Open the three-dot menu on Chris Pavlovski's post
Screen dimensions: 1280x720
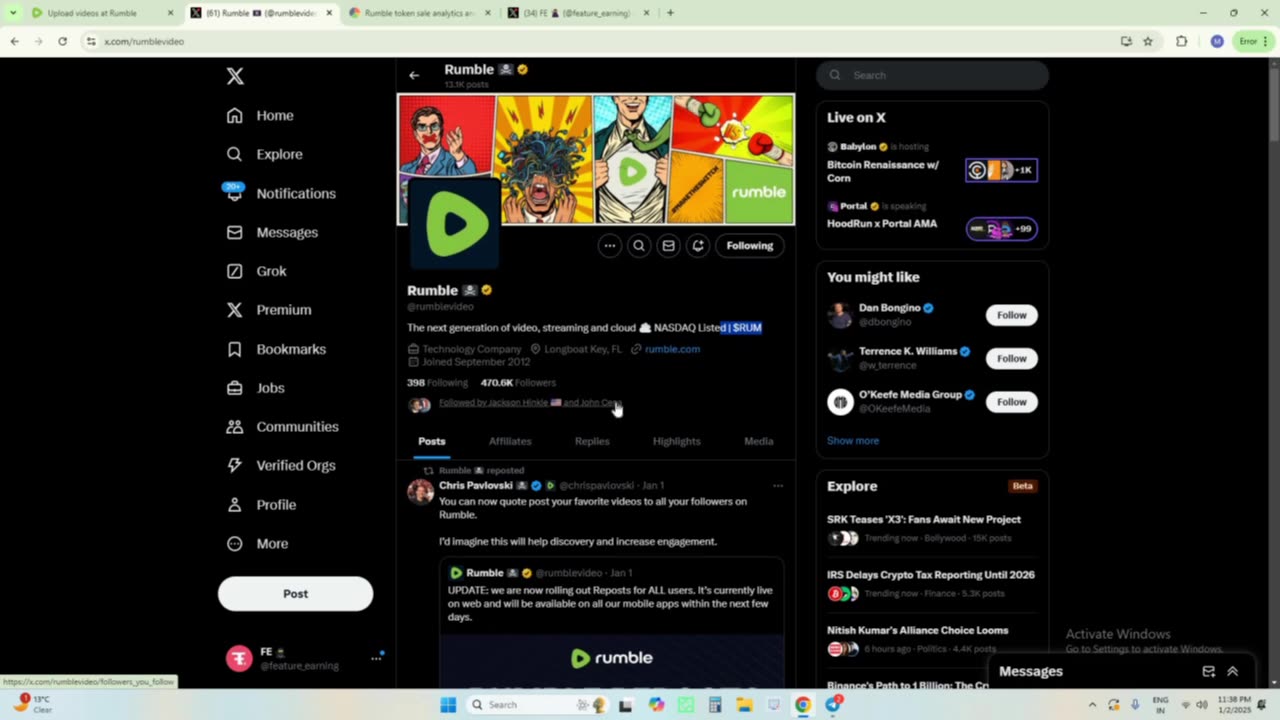pos(778,486)
